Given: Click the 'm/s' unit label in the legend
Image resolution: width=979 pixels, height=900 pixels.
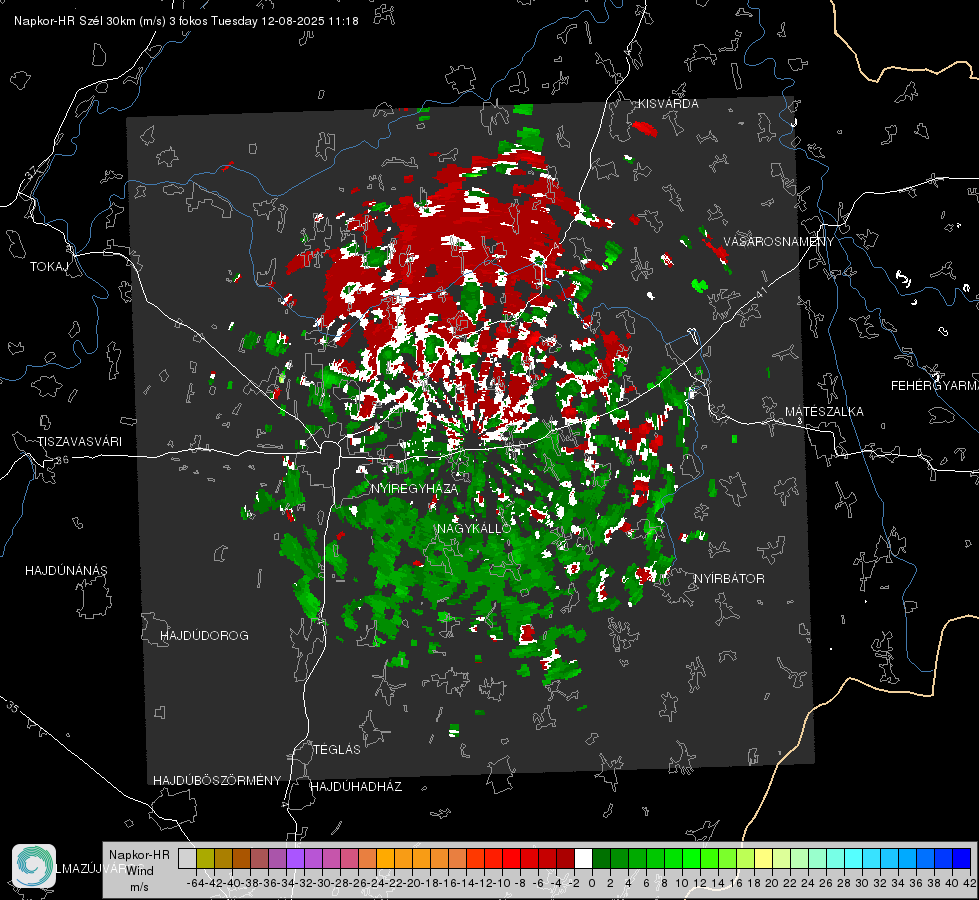Looking at the screenshot, I should [x=139, y=887].
